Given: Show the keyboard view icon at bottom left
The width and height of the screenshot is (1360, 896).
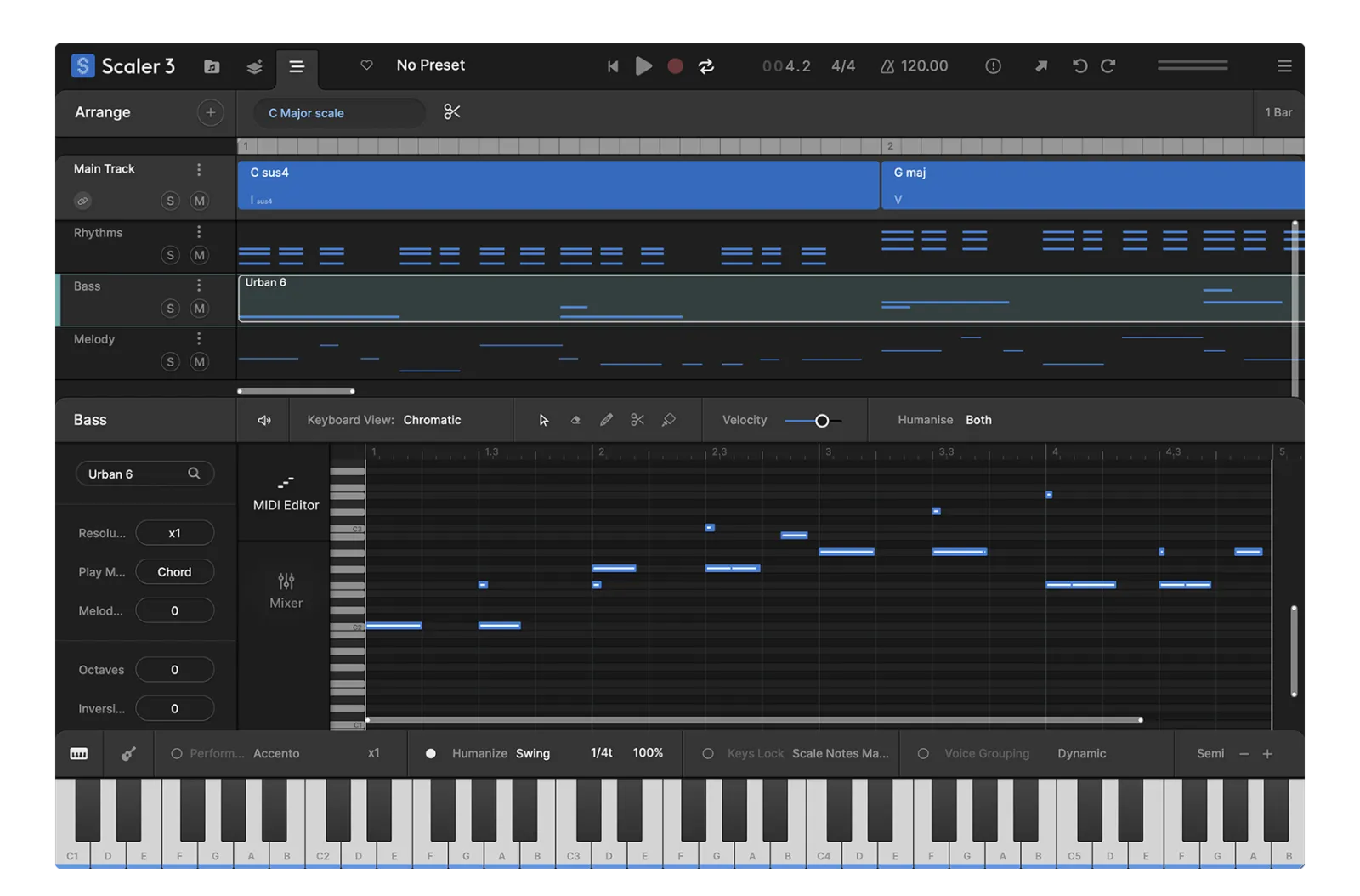Looking at the screenshot, I should (79, 754).
